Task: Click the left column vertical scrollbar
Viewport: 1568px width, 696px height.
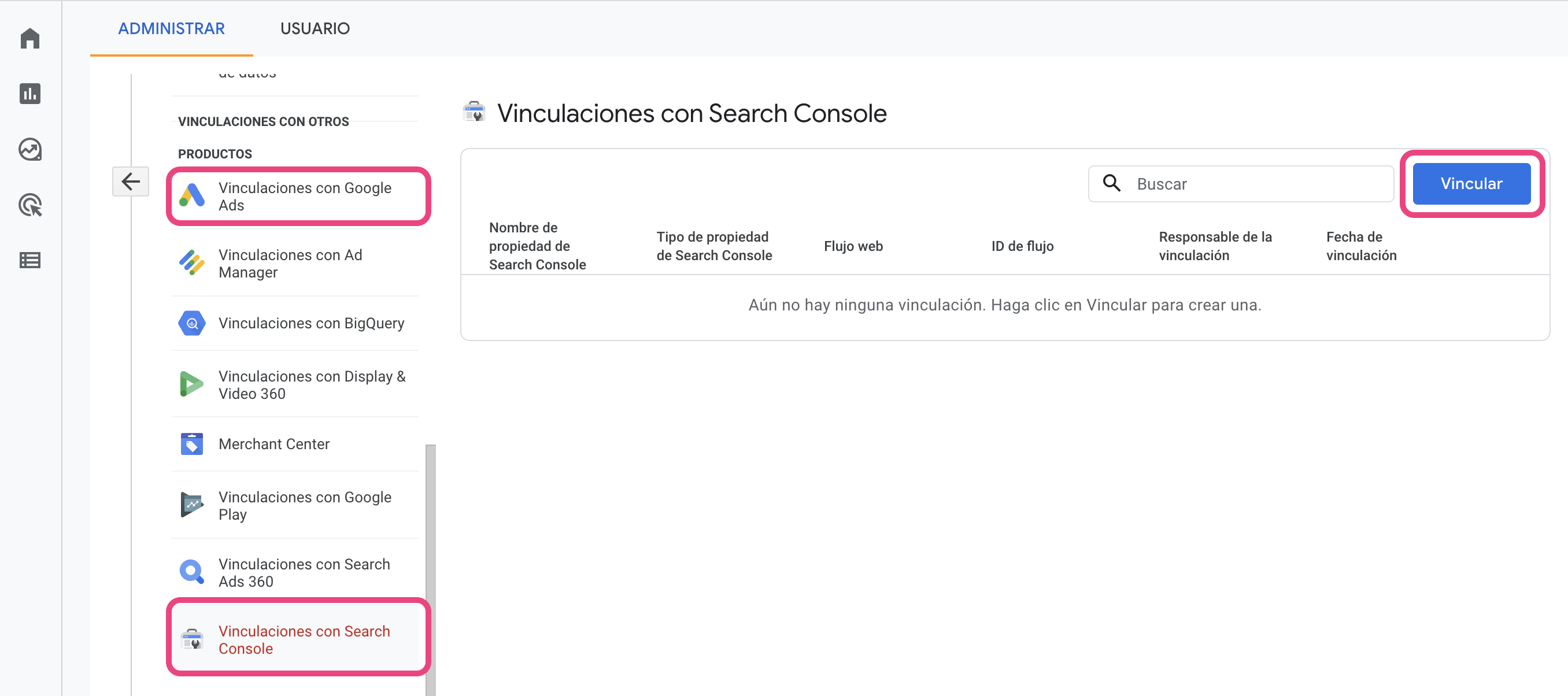Action: tap(430, 569)
